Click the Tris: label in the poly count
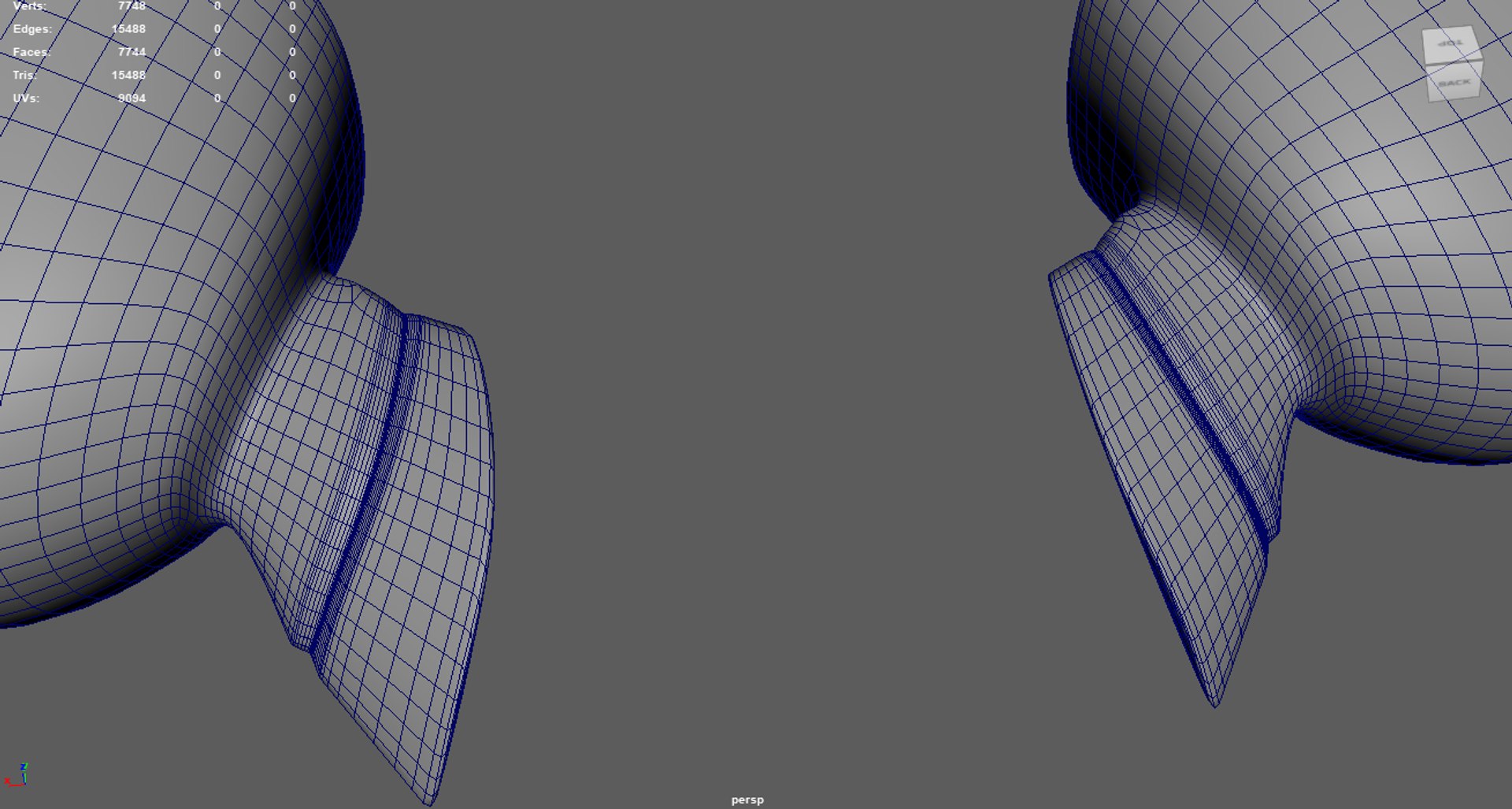Image resolution: width=1512 pixels, height=809 pixels. (x=24, y=75)
